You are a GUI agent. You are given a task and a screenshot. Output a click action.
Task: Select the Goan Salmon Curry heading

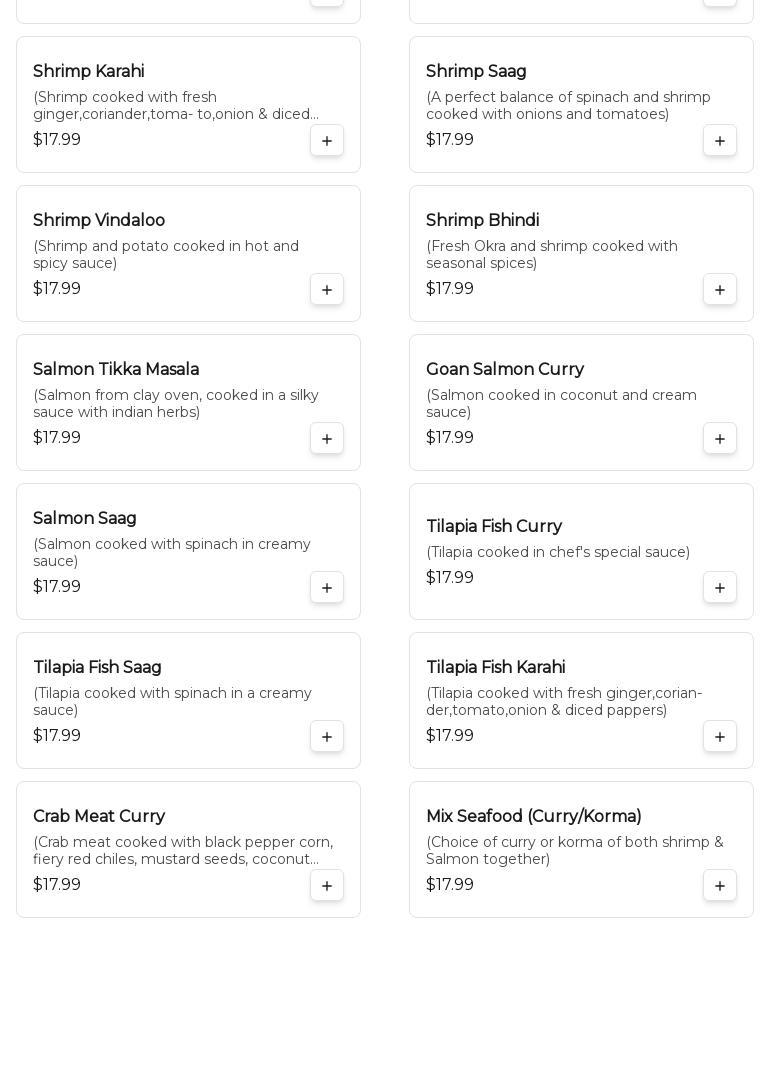pyautogui.click(x=505, y=370)
